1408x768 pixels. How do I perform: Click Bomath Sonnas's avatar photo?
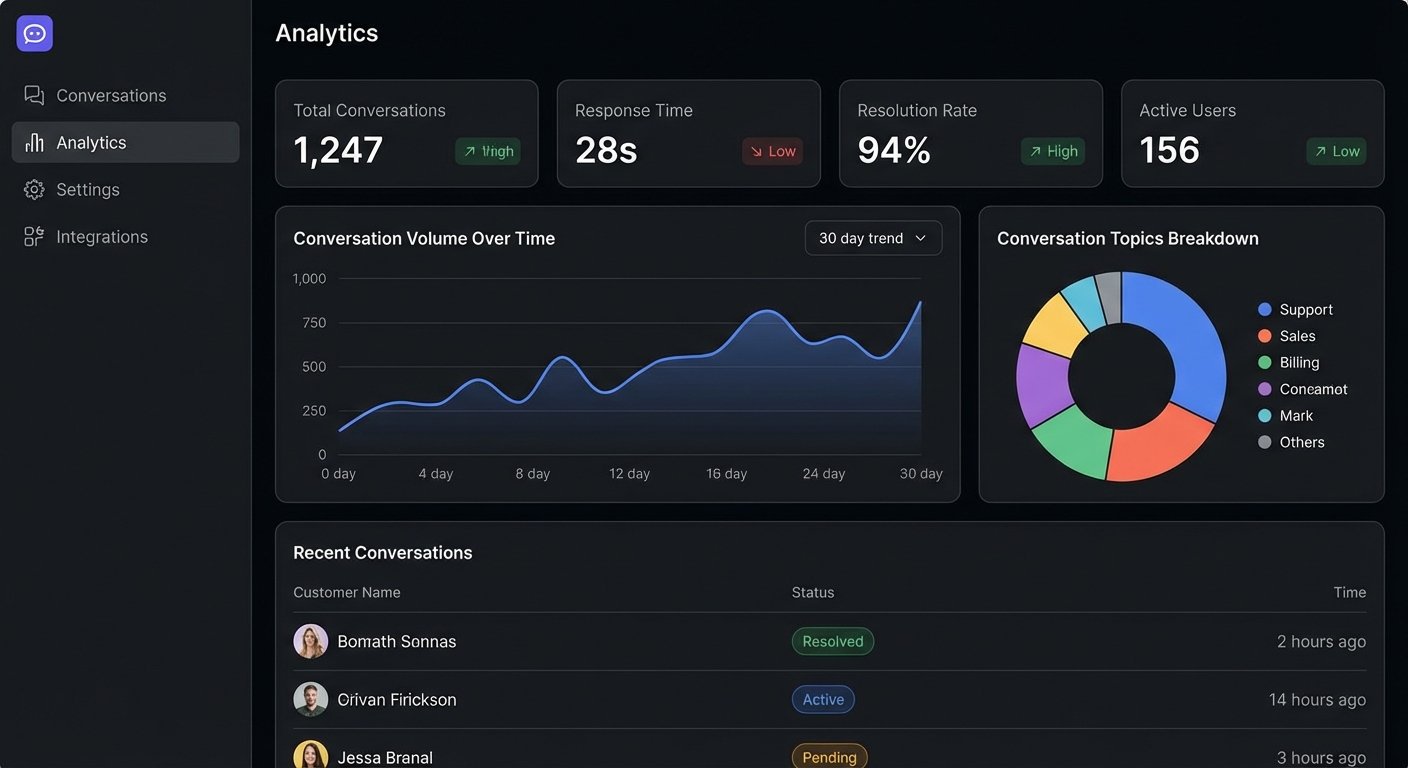pyautogui.click(x=310, y=642)
